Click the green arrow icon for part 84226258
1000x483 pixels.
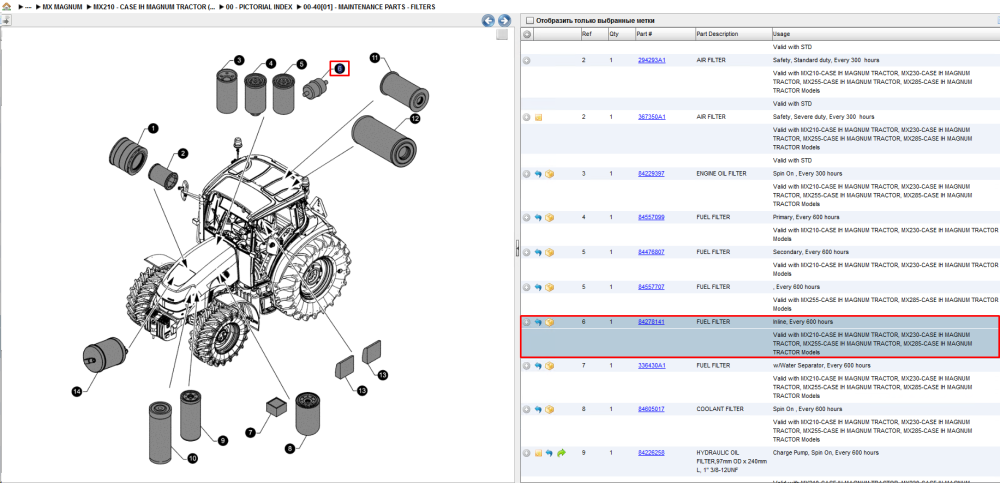tap(561, 453)
